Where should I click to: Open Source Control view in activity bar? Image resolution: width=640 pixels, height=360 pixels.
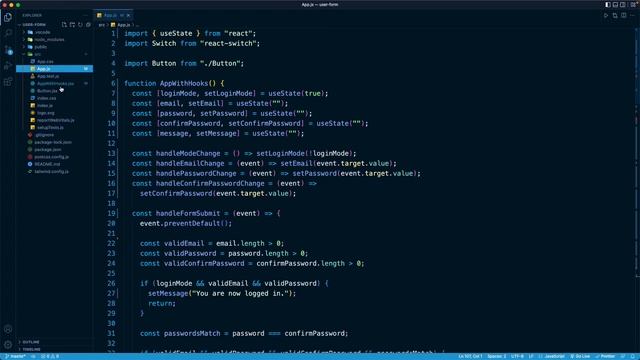pos(8,50)
